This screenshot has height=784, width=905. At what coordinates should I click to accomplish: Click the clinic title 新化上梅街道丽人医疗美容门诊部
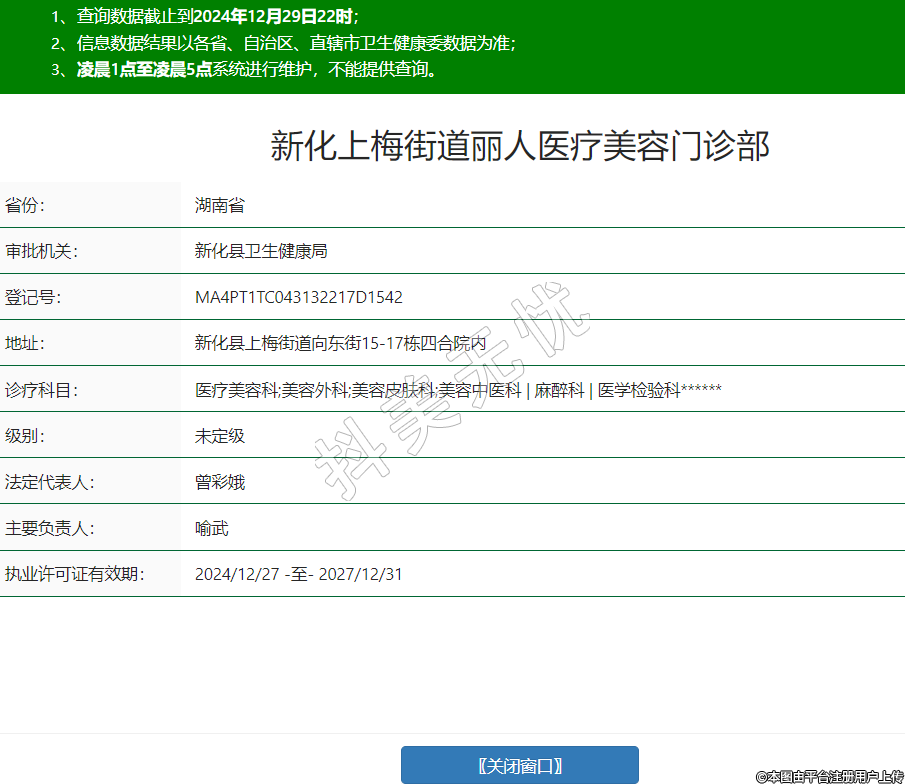click(x=520, y=146)
